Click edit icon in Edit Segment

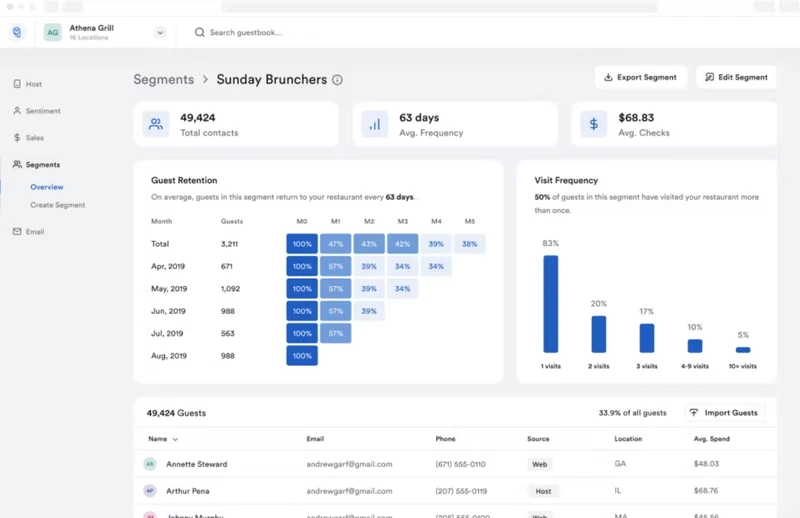[709, 78]
